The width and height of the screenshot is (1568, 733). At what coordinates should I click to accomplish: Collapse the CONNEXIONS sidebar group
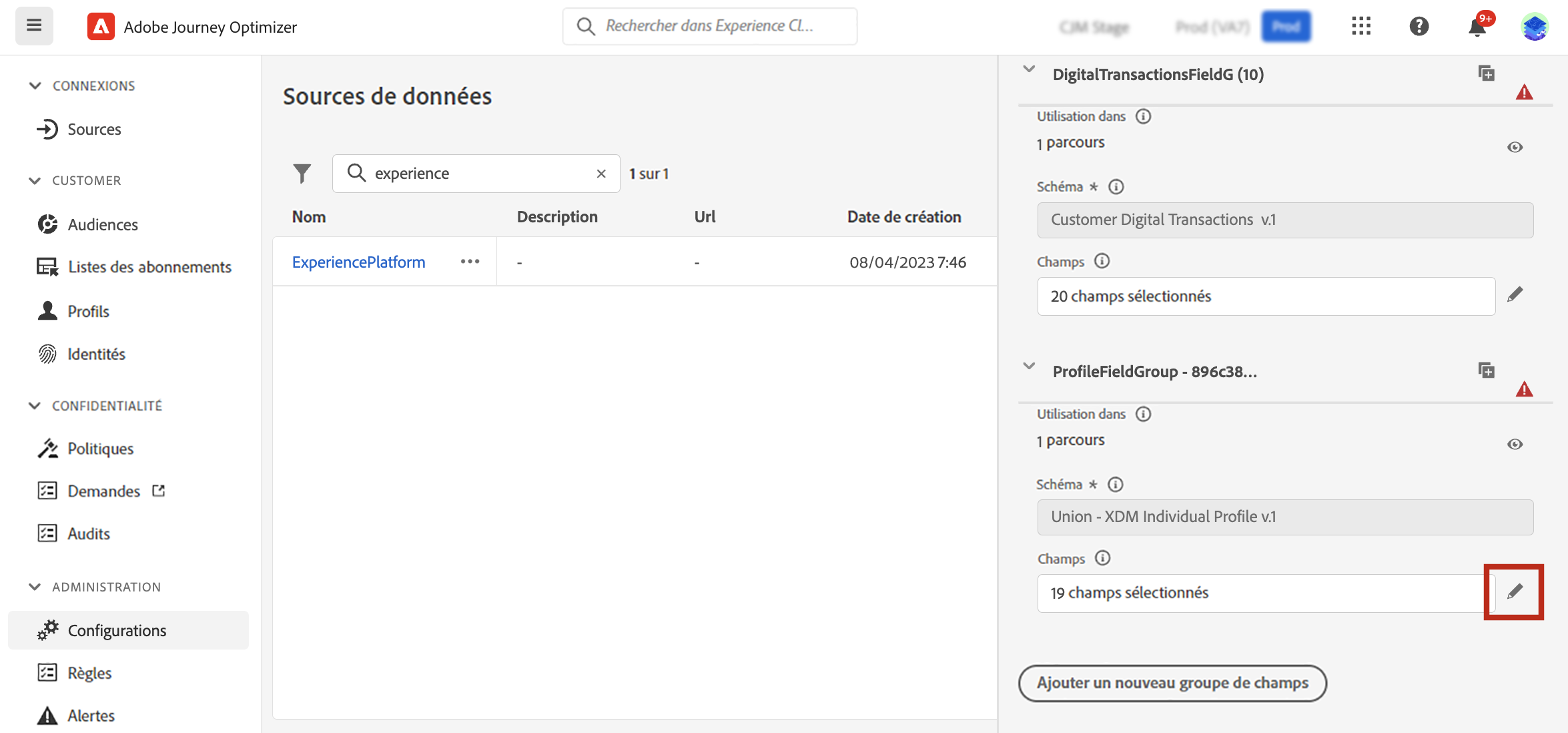pos(35,85)
